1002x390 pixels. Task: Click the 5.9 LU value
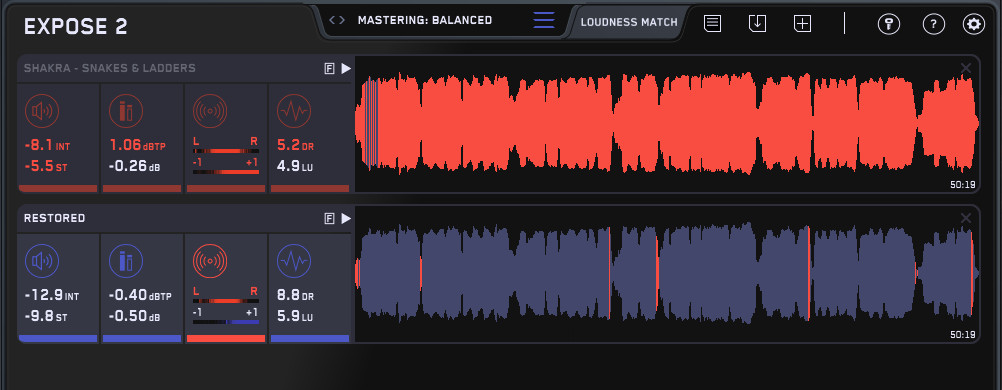point(295,317)
